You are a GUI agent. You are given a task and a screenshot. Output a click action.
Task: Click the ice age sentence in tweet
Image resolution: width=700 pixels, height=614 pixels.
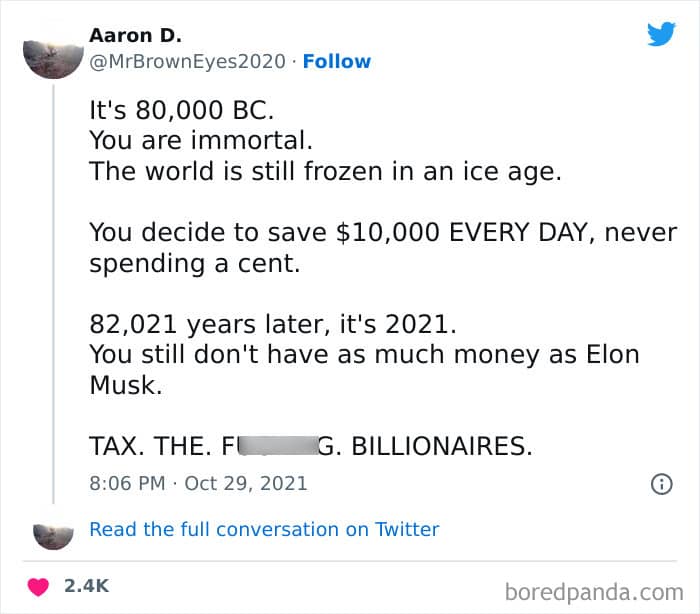325,171
